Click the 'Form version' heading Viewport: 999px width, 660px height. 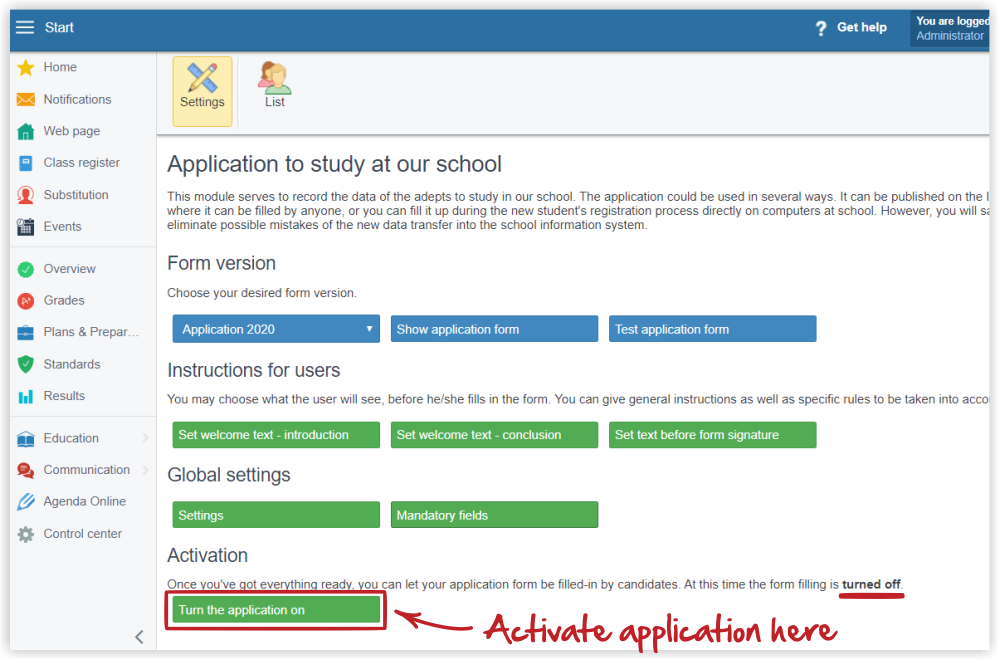[x=222, y=263]
